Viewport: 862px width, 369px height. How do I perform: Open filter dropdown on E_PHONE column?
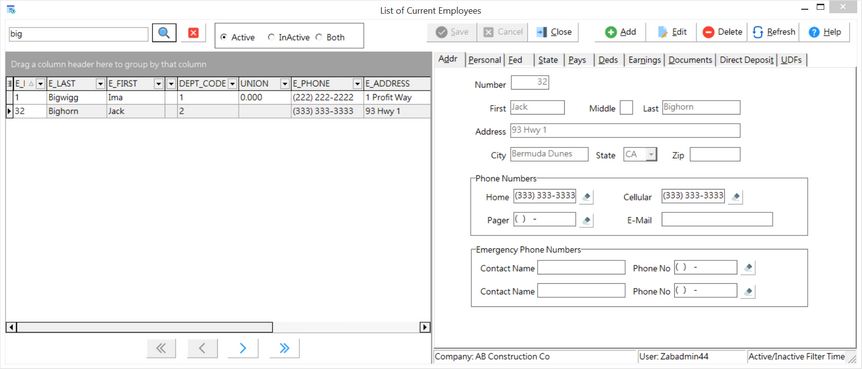[357, 84]
